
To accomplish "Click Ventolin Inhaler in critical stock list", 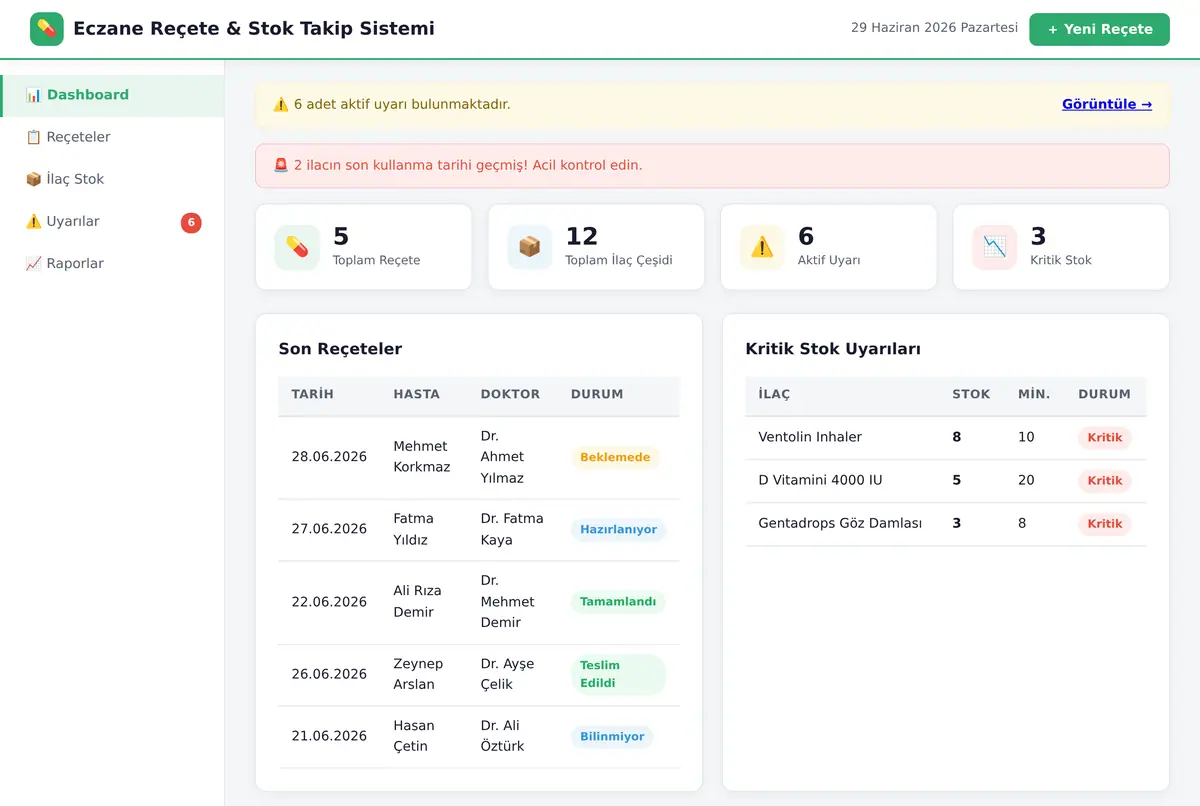I will tap(810, 437).
